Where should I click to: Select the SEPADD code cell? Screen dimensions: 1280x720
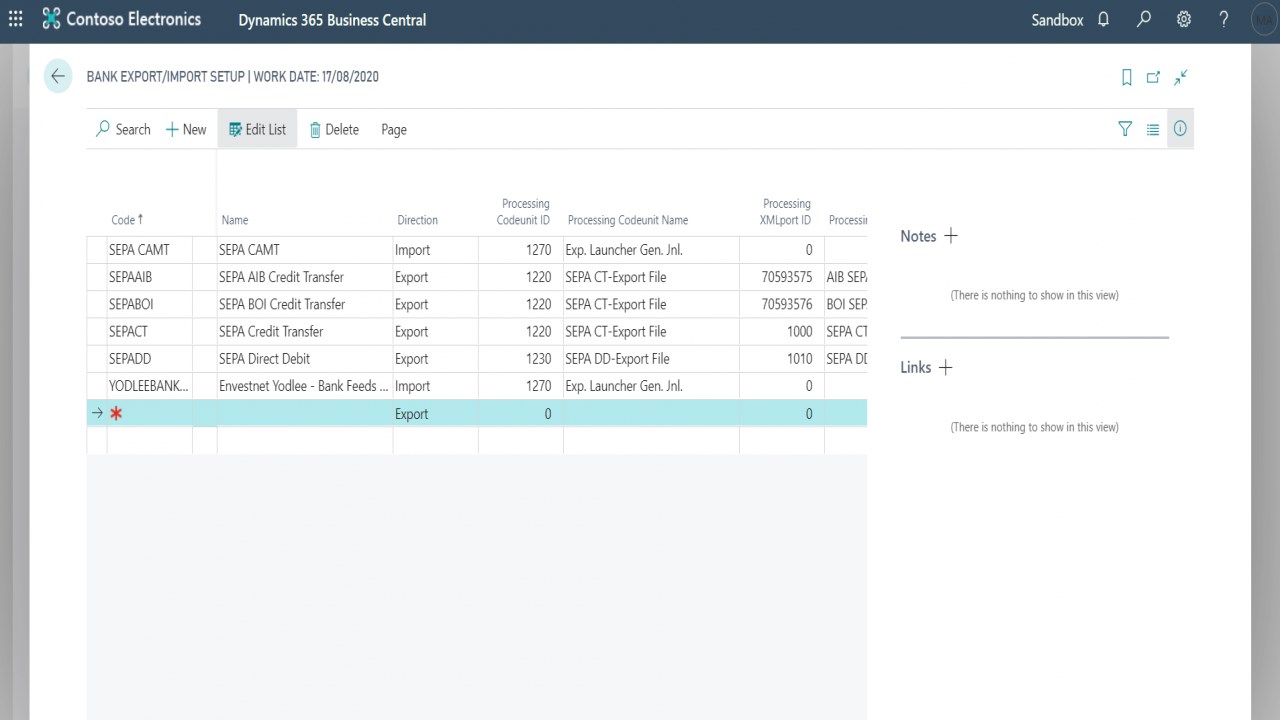pos(150,358)
